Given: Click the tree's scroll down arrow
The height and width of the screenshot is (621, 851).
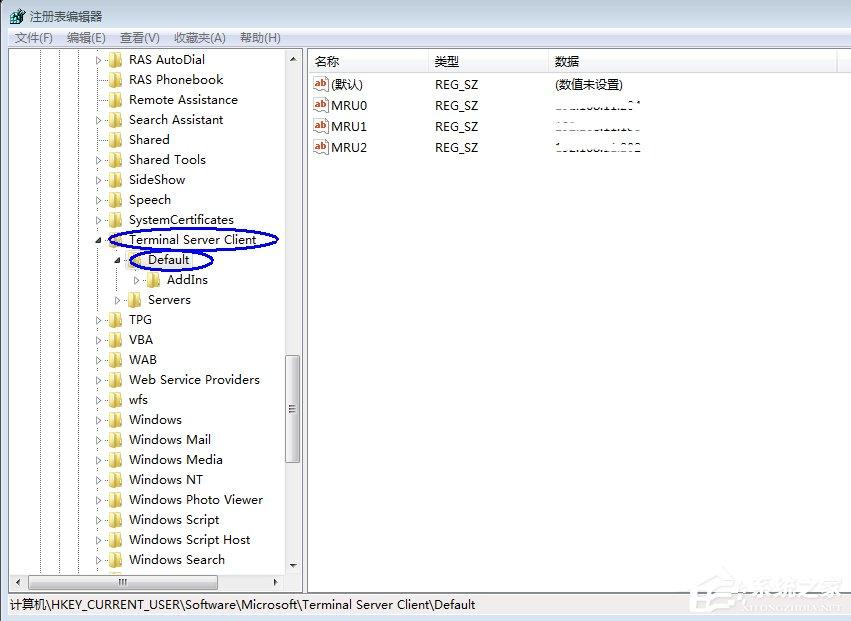Looking at the screenshot, I should [293, 565].
